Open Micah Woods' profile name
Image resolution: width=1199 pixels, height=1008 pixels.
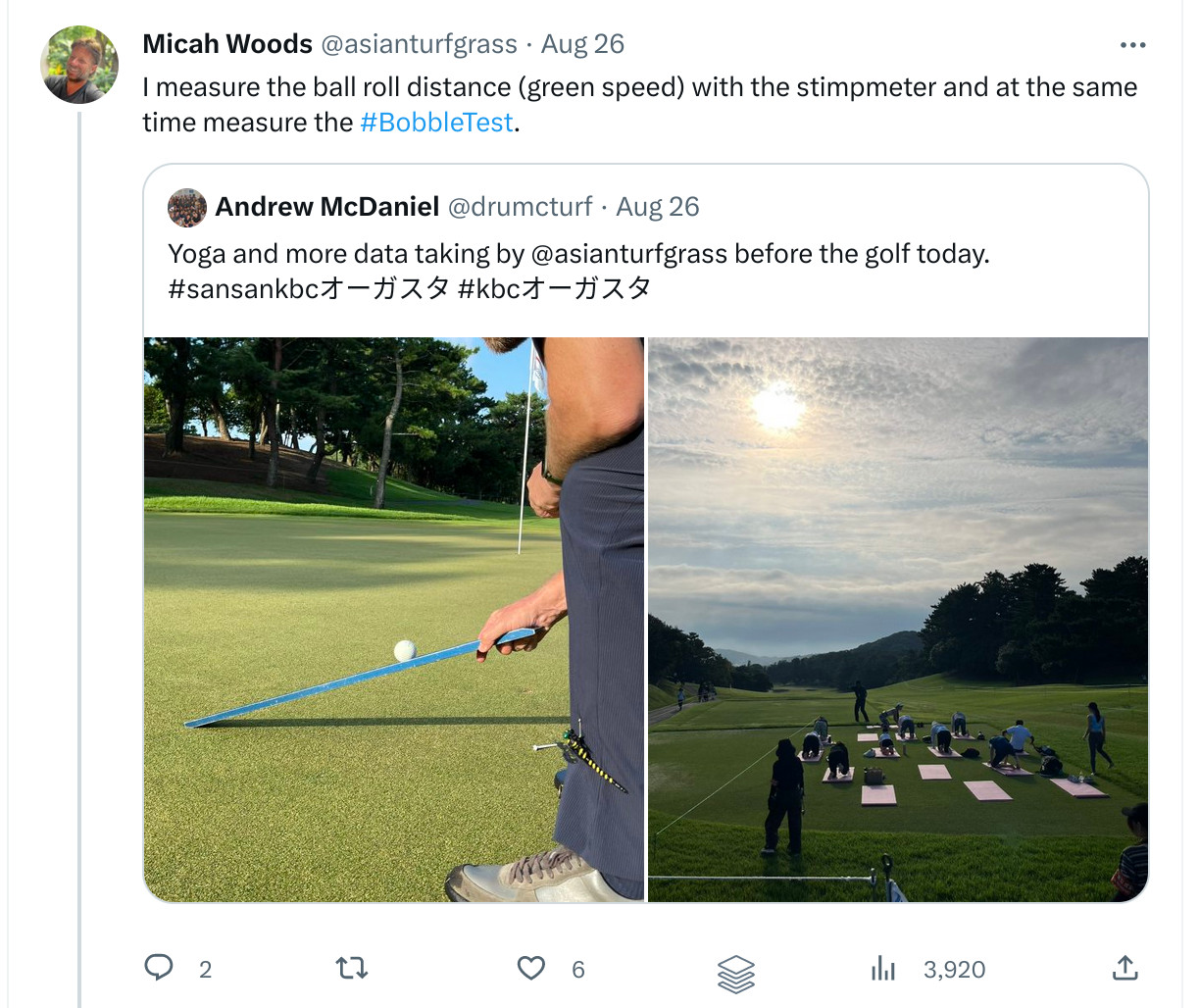coord(227,43)
